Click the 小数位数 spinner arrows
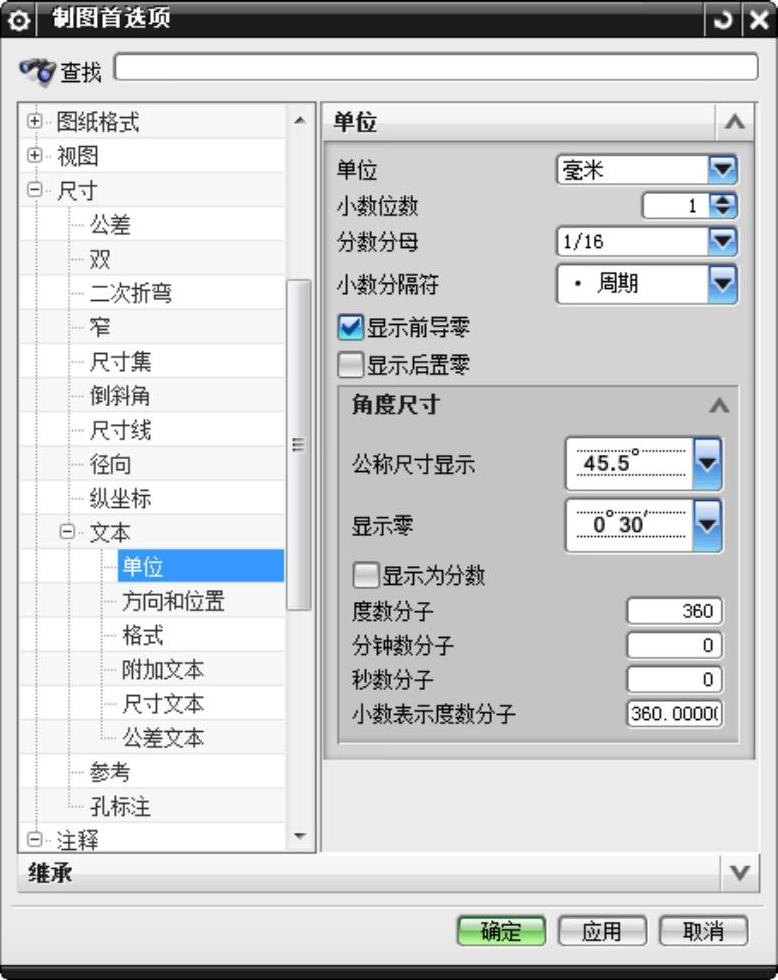 (724, 205)
